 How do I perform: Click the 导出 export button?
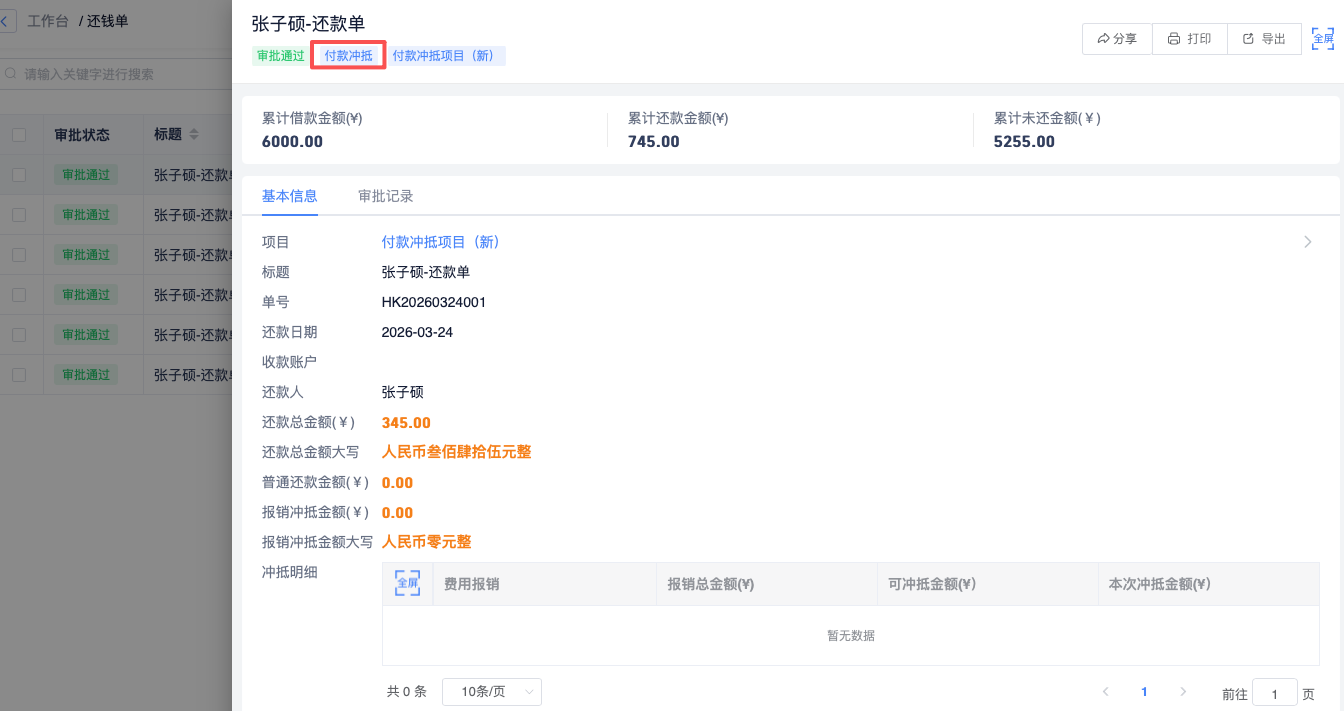[x=1264, y=39]
